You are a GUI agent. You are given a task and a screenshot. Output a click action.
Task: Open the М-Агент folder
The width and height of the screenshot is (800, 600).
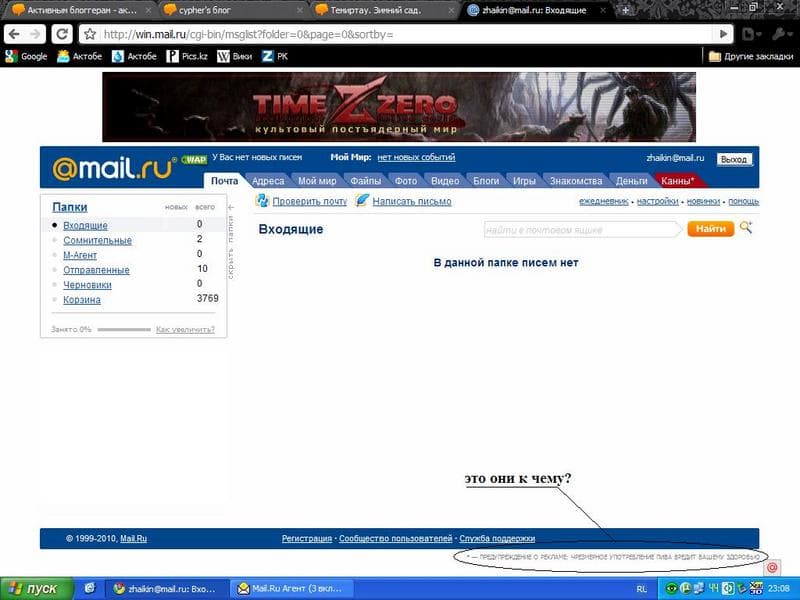tap(80, 255)
